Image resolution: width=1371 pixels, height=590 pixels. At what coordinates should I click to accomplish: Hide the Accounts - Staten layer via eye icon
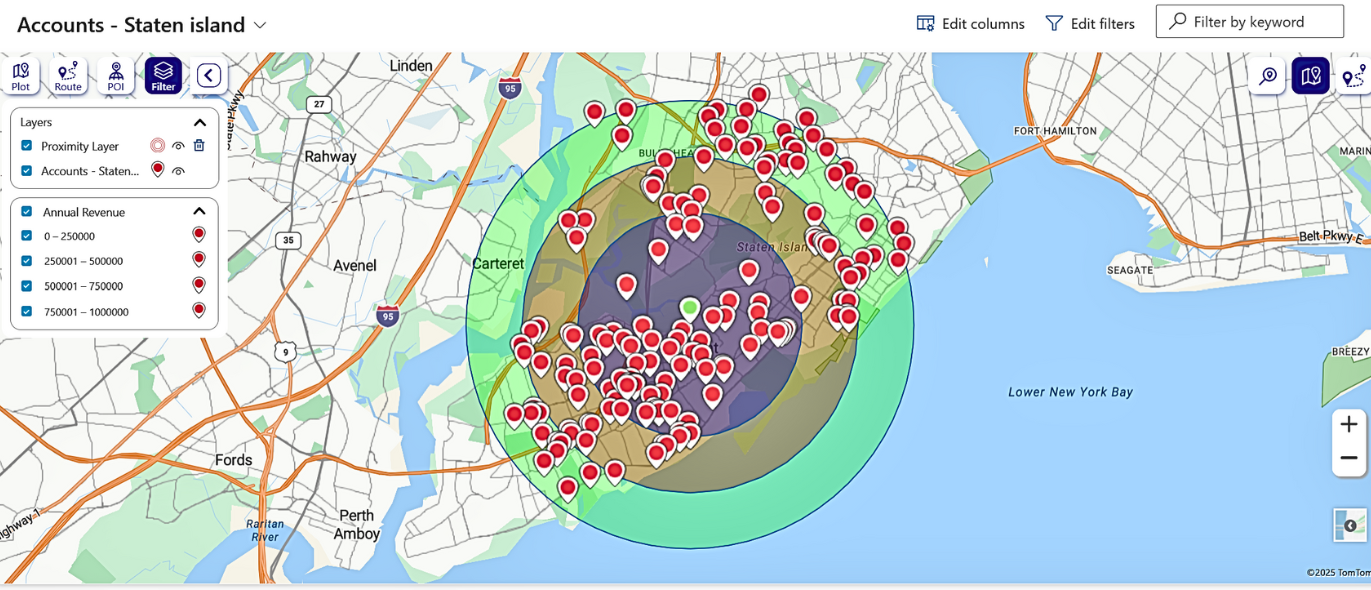[x=178, y=171]
